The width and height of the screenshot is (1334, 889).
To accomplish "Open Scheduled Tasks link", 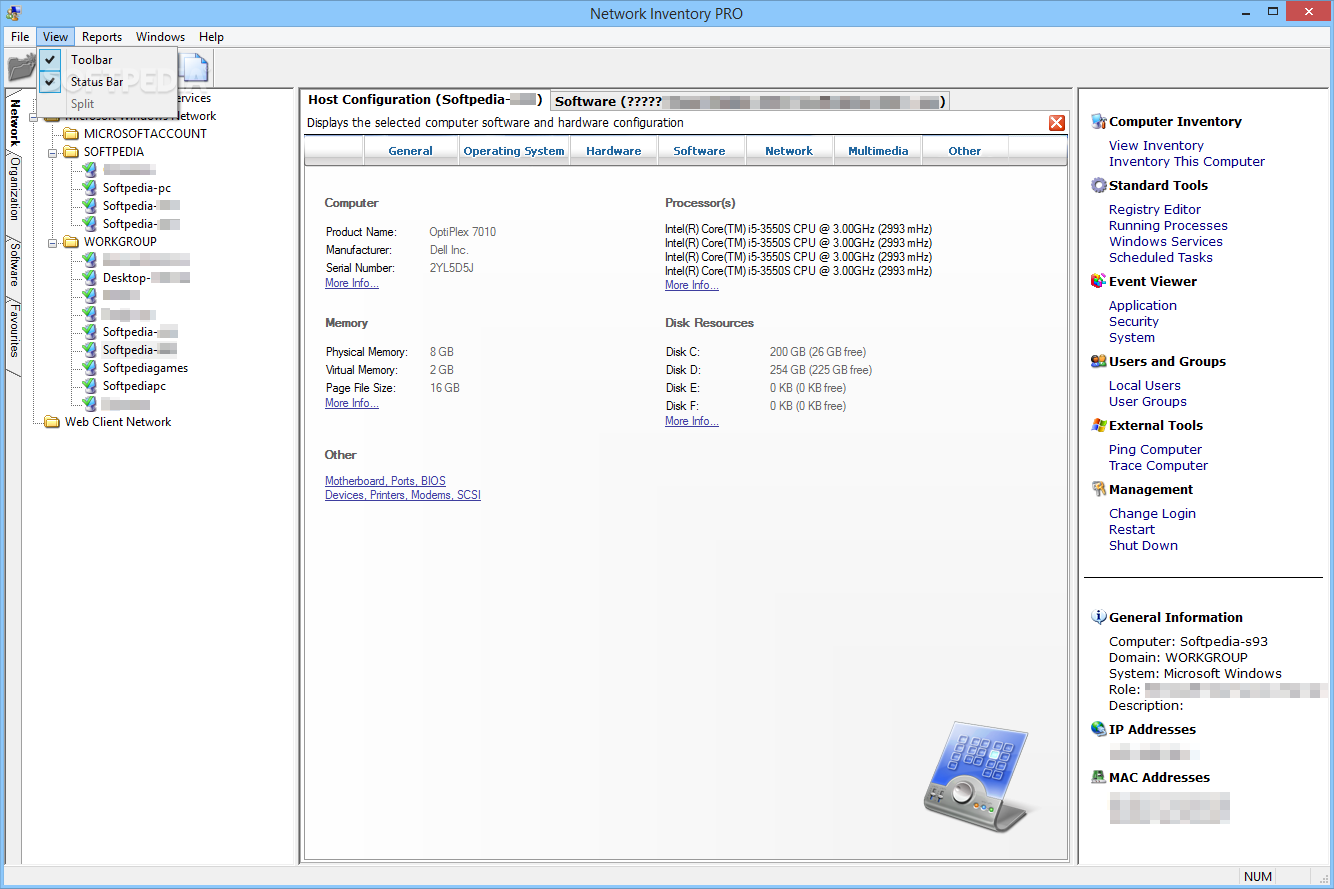I will click(1161, 258).
